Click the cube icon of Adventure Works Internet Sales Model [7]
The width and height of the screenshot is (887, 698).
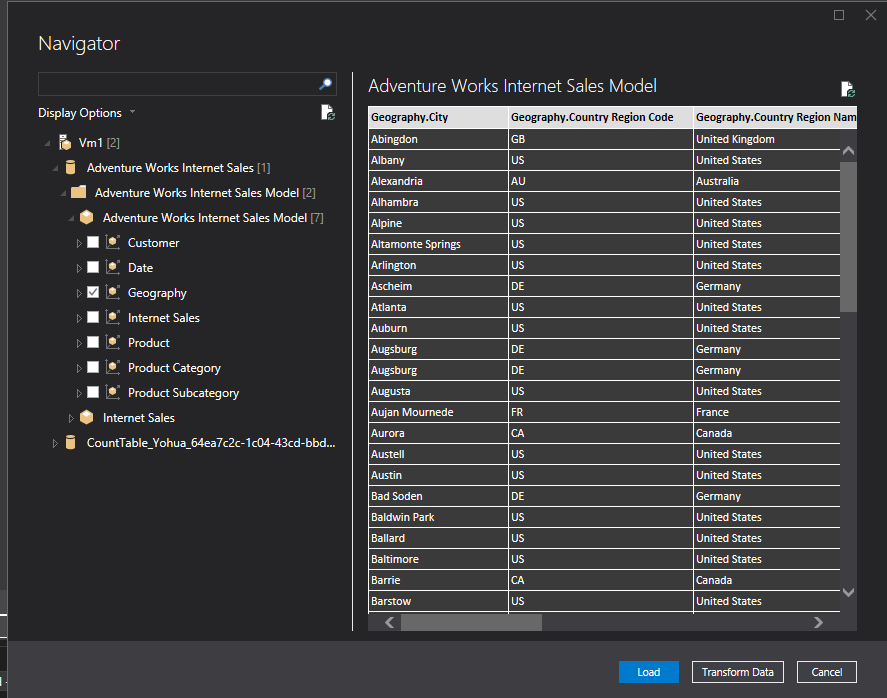(x=87, y=217)
